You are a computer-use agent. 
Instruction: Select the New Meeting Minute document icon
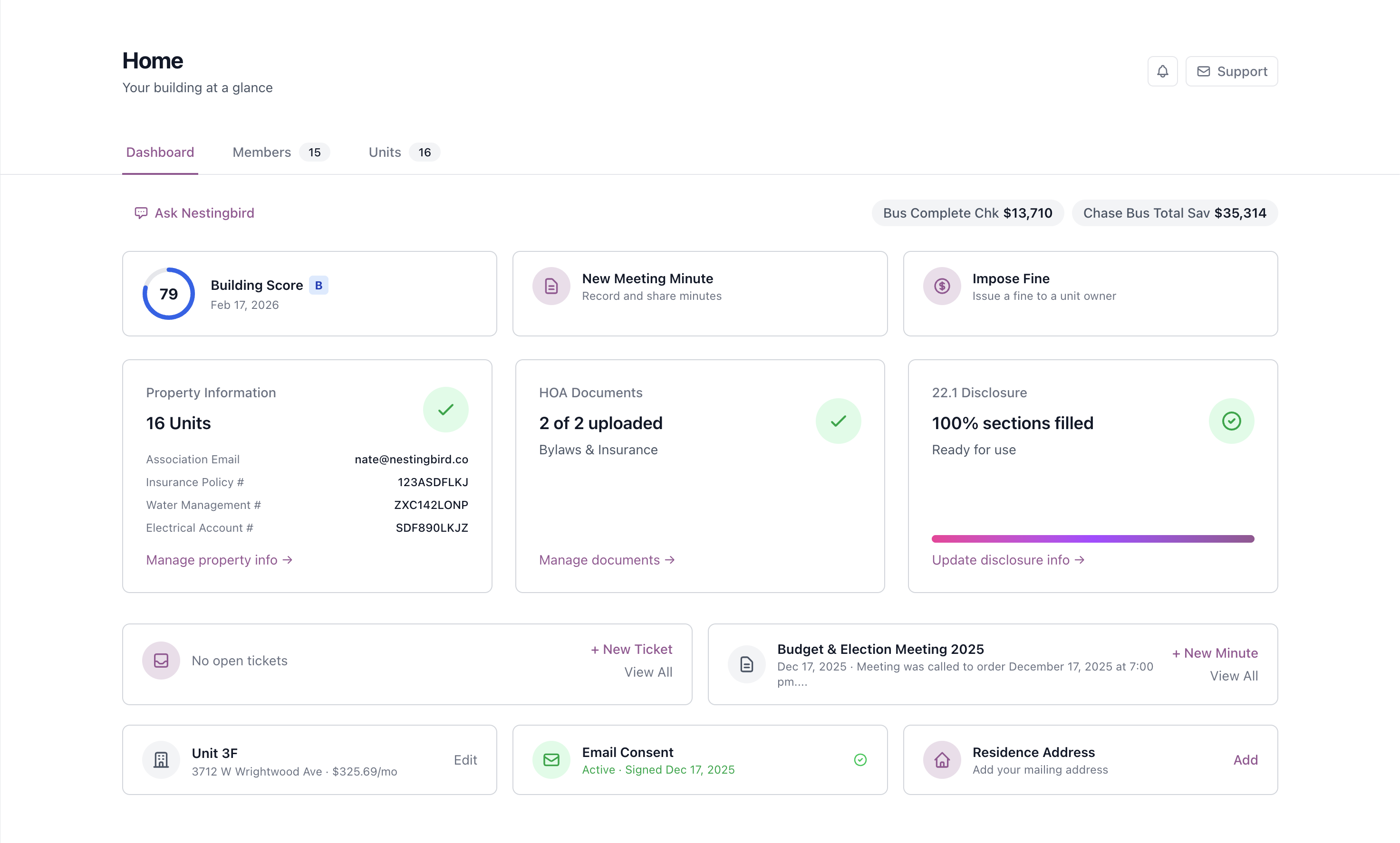550,286
